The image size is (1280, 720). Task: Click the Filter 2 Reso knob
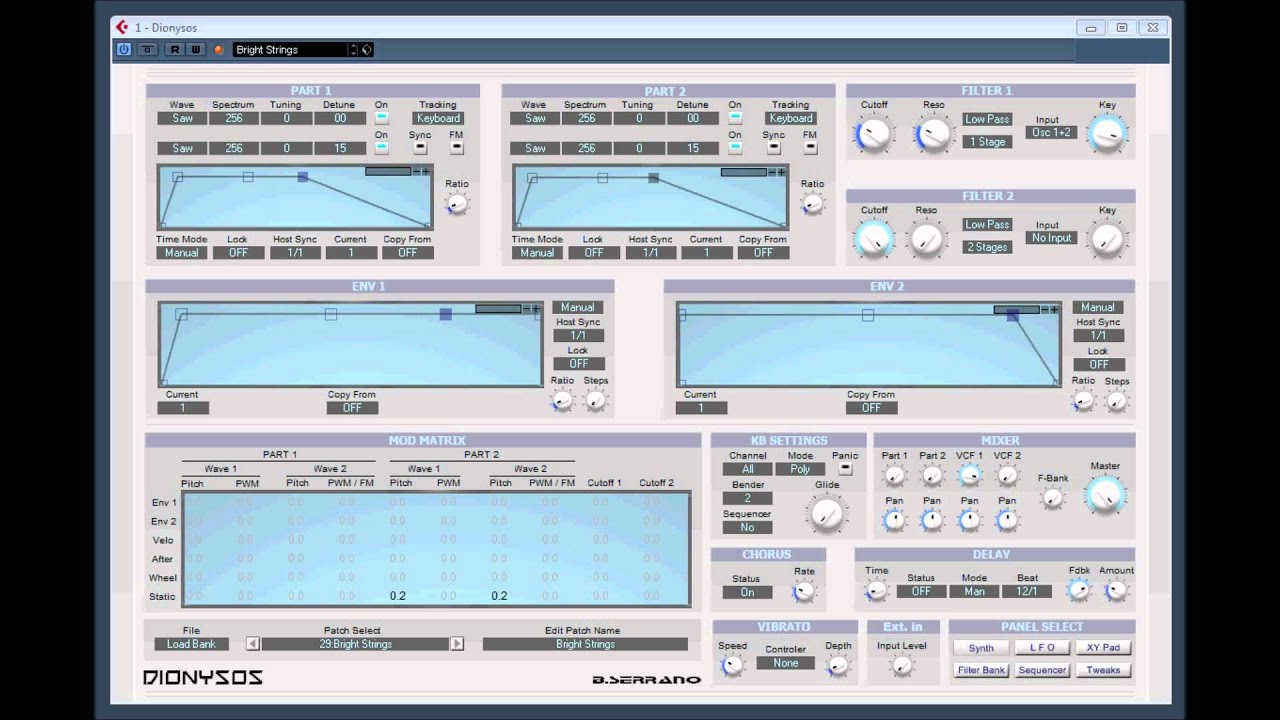(x=927, y=239)
